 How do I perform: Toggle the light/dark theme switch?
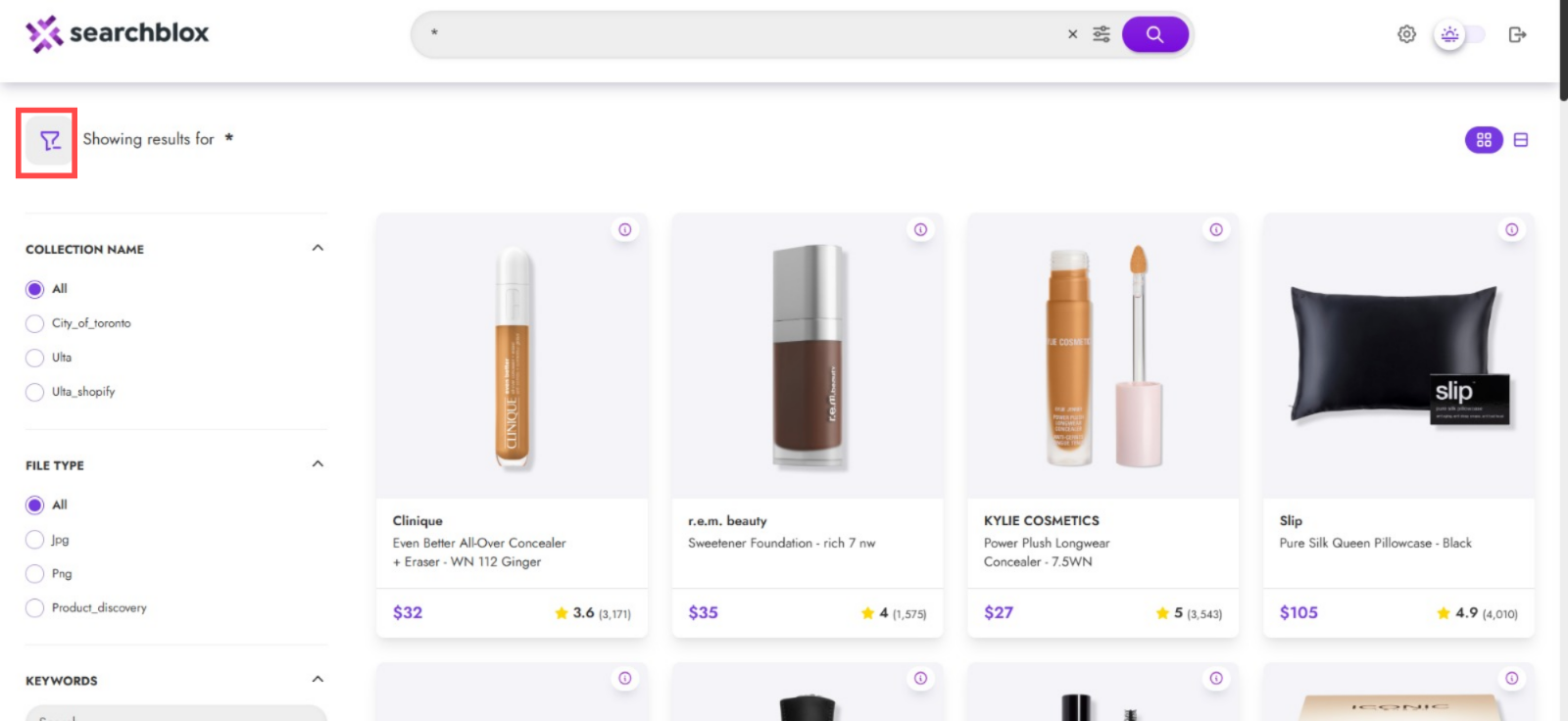click(1460, 35)
